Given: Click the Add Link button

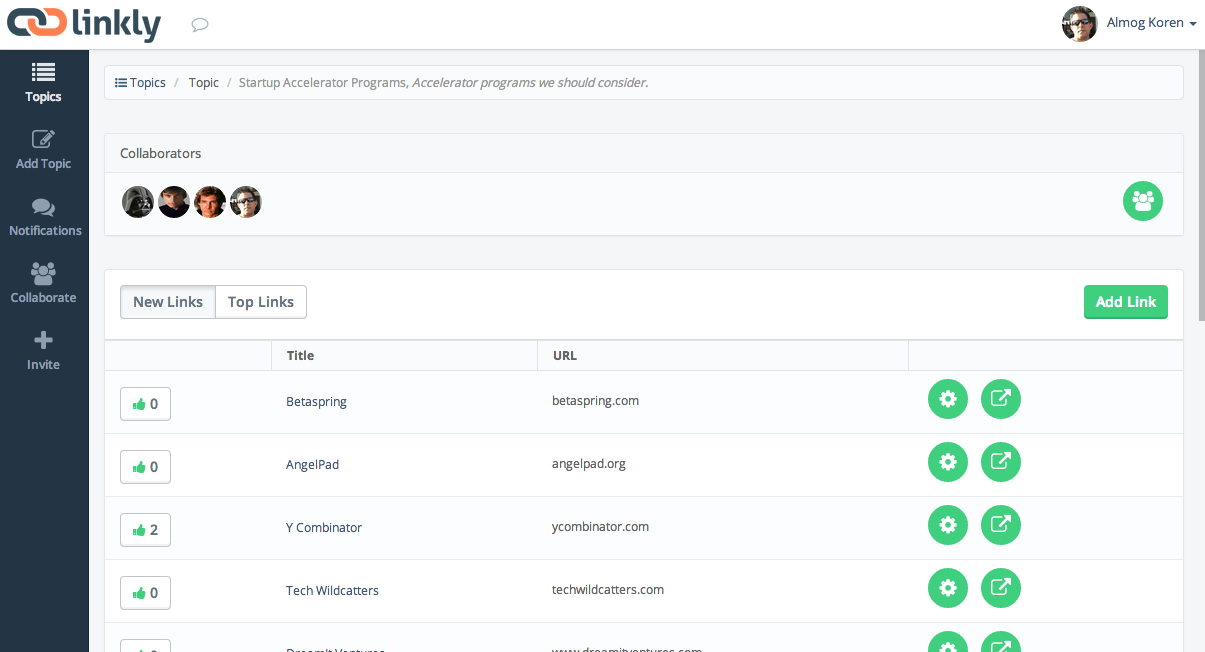Looking at the screenshot, I should coord(1126,302).
